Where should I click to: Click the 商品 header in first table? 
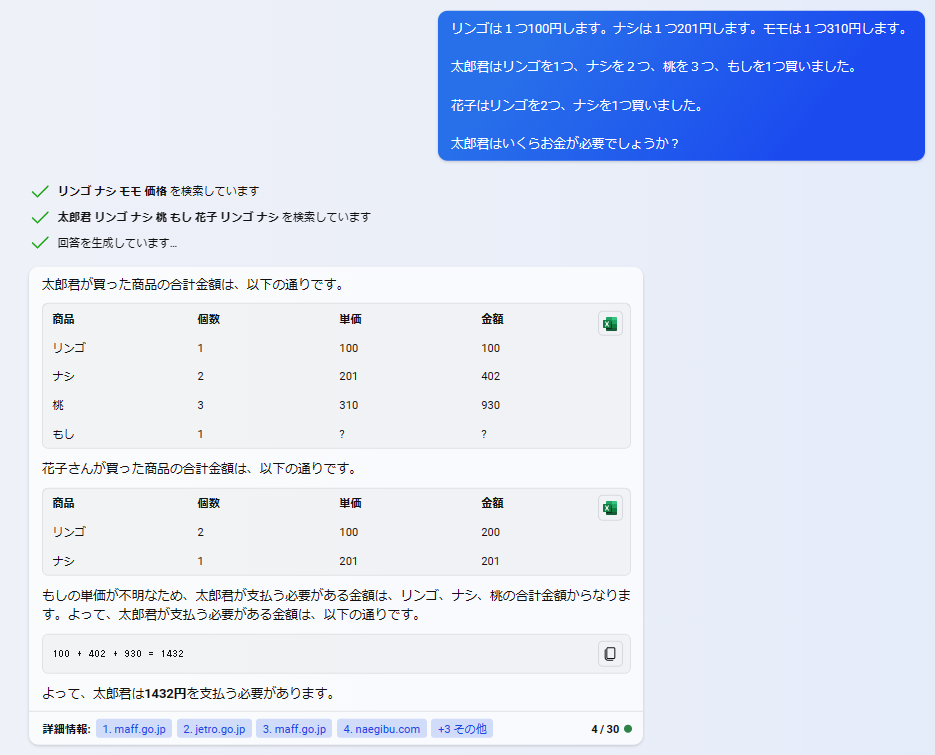coord(63,319)
